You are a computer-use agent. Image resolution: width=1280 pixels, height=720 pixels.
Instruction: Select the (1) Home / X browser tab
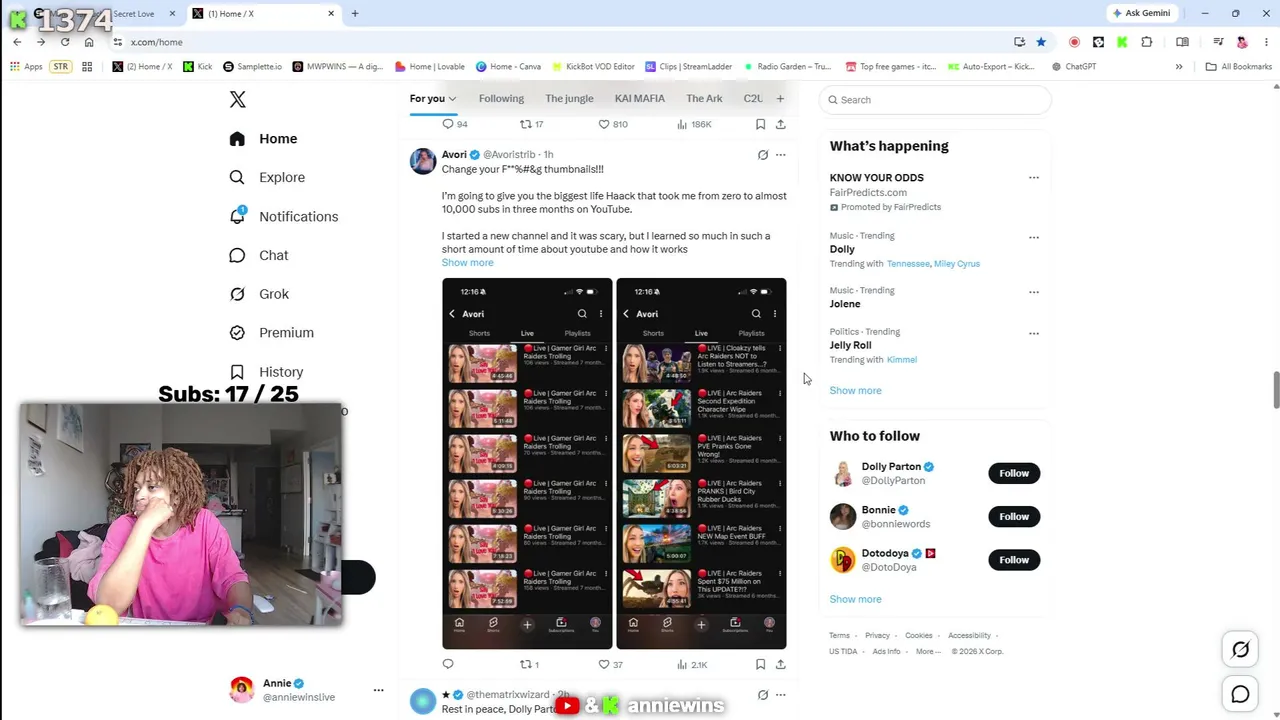[x=262, y=13]
